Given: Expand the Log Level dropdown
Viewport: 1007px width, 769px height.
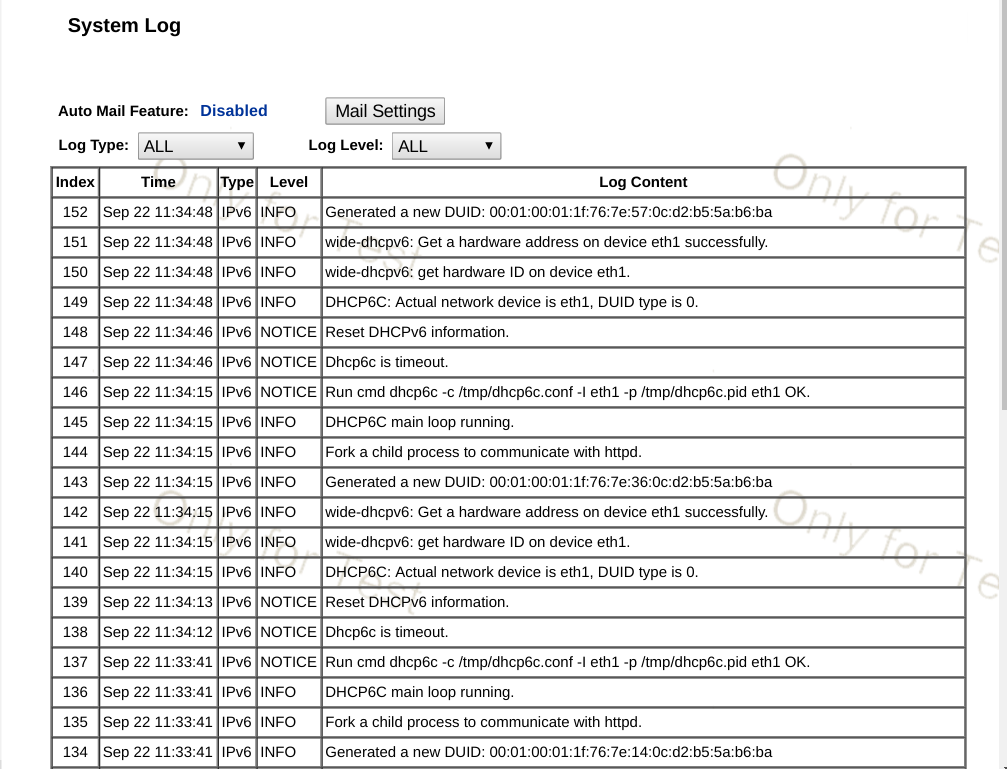Looking at the screenshot, I should [446, 146].
